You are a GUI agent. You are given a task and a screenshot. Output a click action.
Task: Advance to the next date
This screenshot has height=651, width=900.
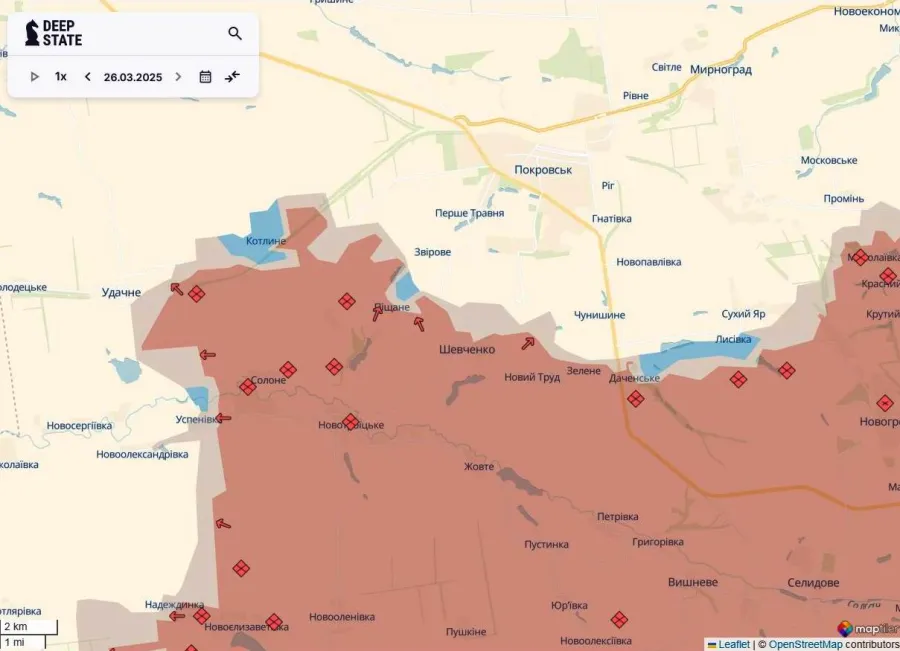pos(178,77)
